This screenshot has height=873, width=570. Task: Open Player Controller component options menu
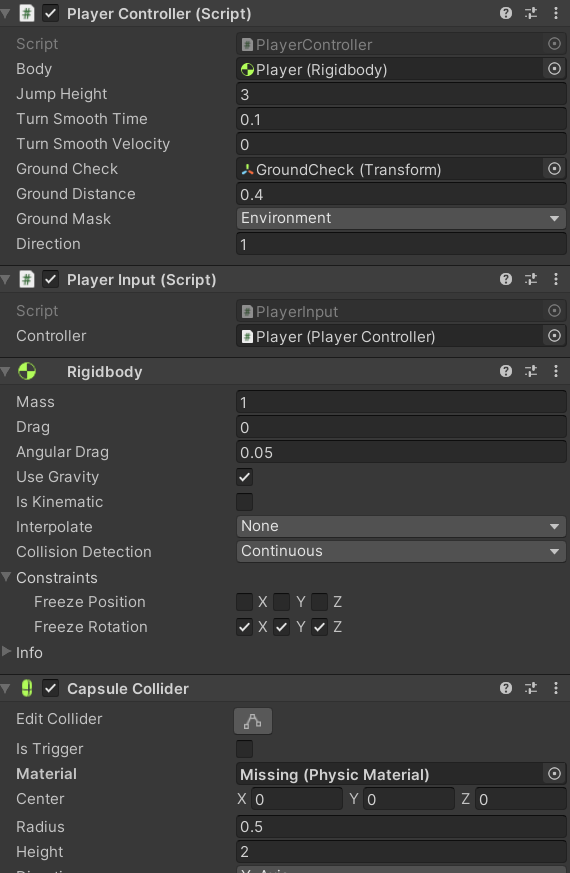tap(556, 13)
